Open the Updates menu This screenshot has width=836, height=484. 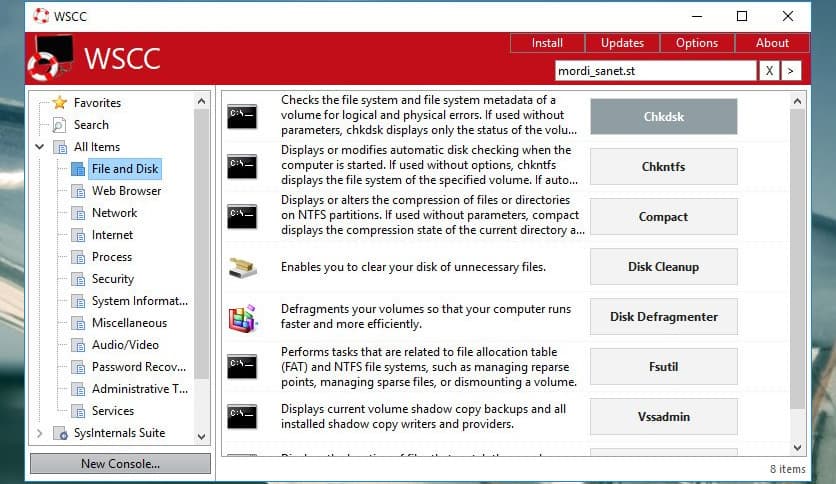[622, 43]
